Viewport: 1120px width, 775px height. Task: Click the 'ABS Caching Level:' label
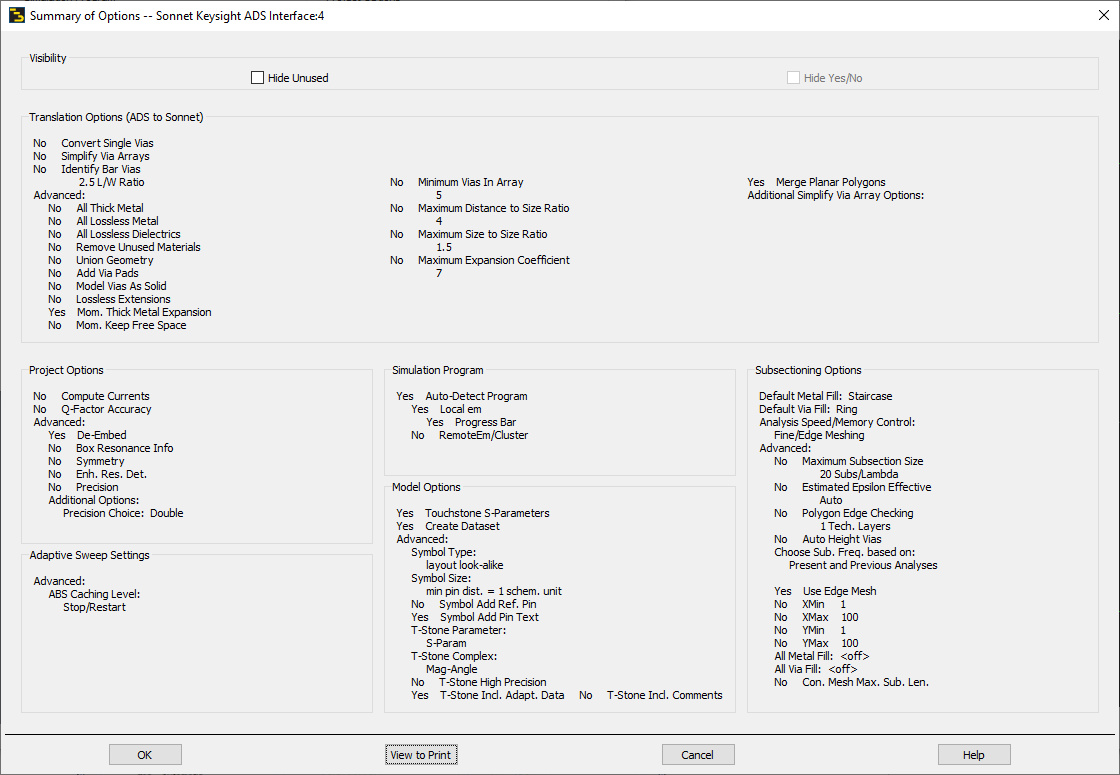pyautogui.click(x=94, y=594)
